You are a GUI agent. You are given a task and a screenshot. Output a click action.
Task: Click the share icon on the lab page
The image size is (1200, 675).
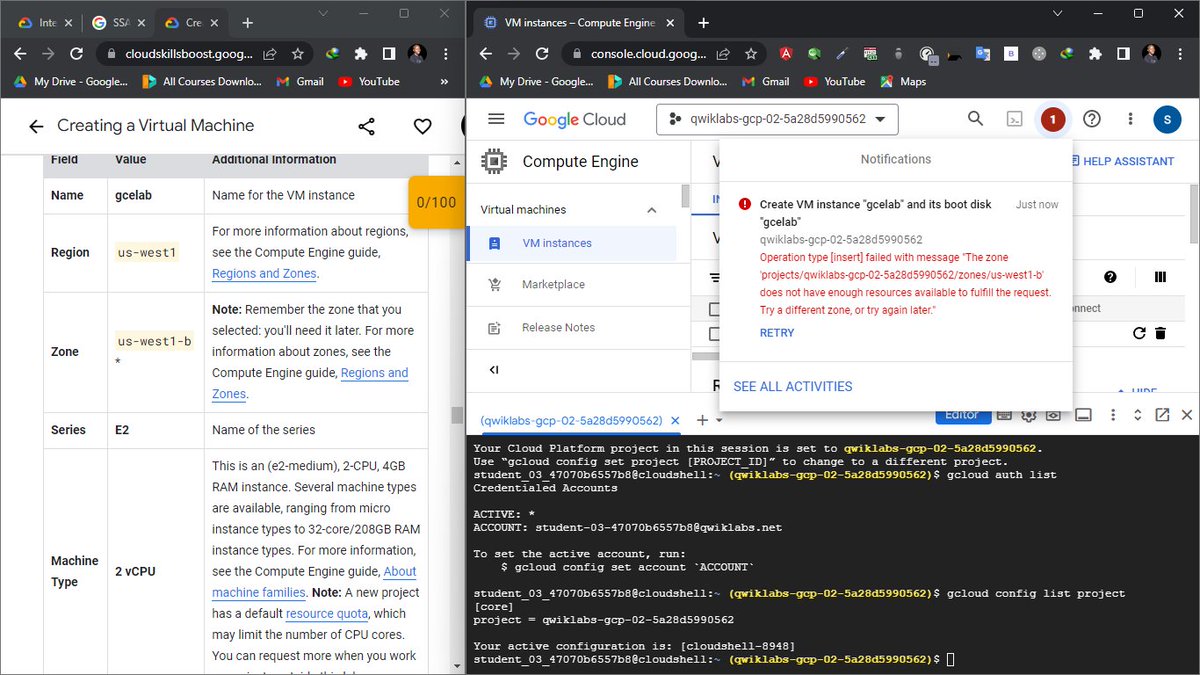coord(367,126)
